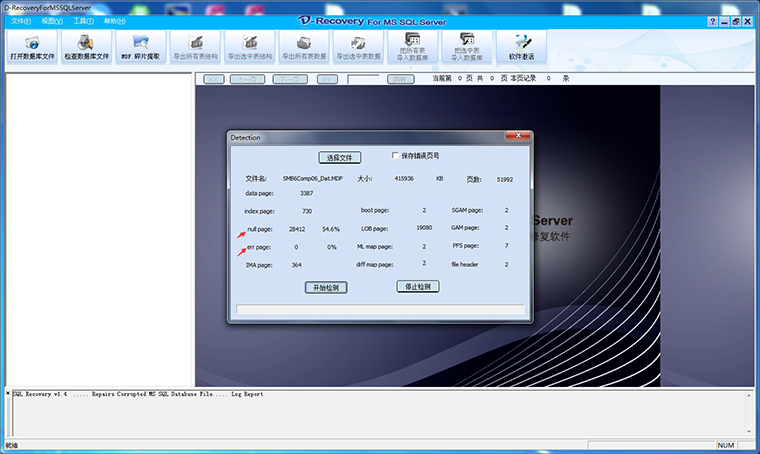Image resolution: width=760 pixels, height=454 pixels.
Task: Click the detection progress bar
Action: click(x=380, y=309)
